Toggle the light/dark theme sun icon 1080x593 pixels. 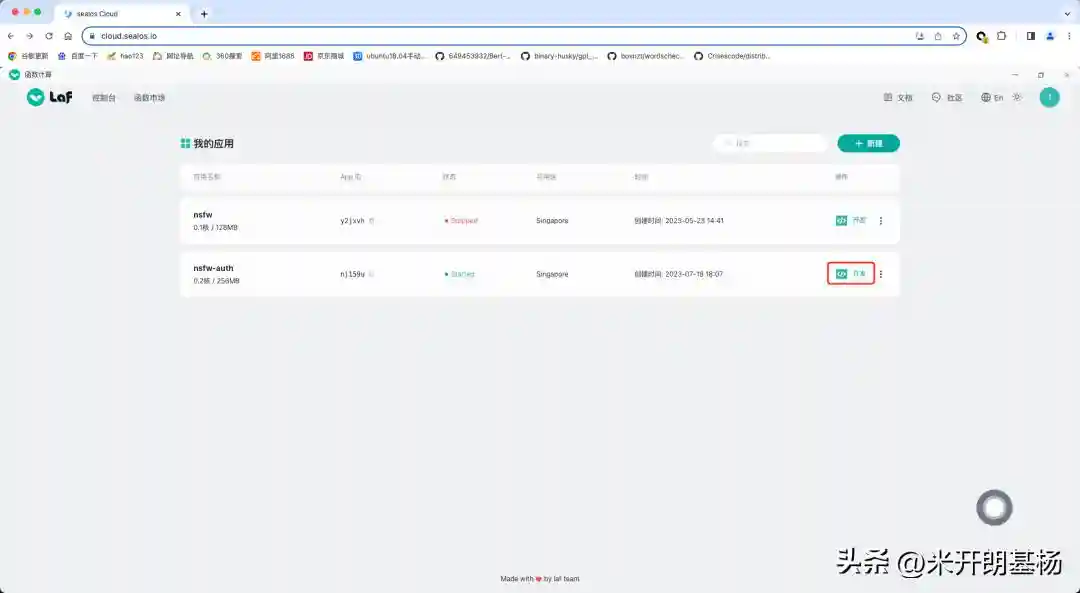click(x=1017, y=98)
